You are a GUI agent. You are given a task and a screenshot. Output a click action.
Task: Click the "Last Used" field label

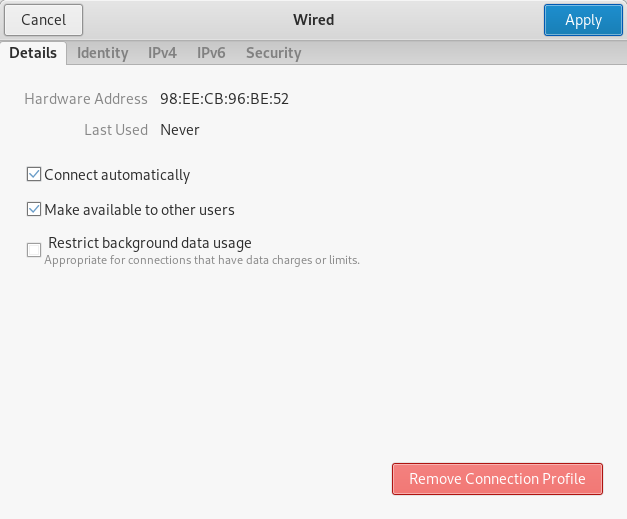click(x=116, y=130)
